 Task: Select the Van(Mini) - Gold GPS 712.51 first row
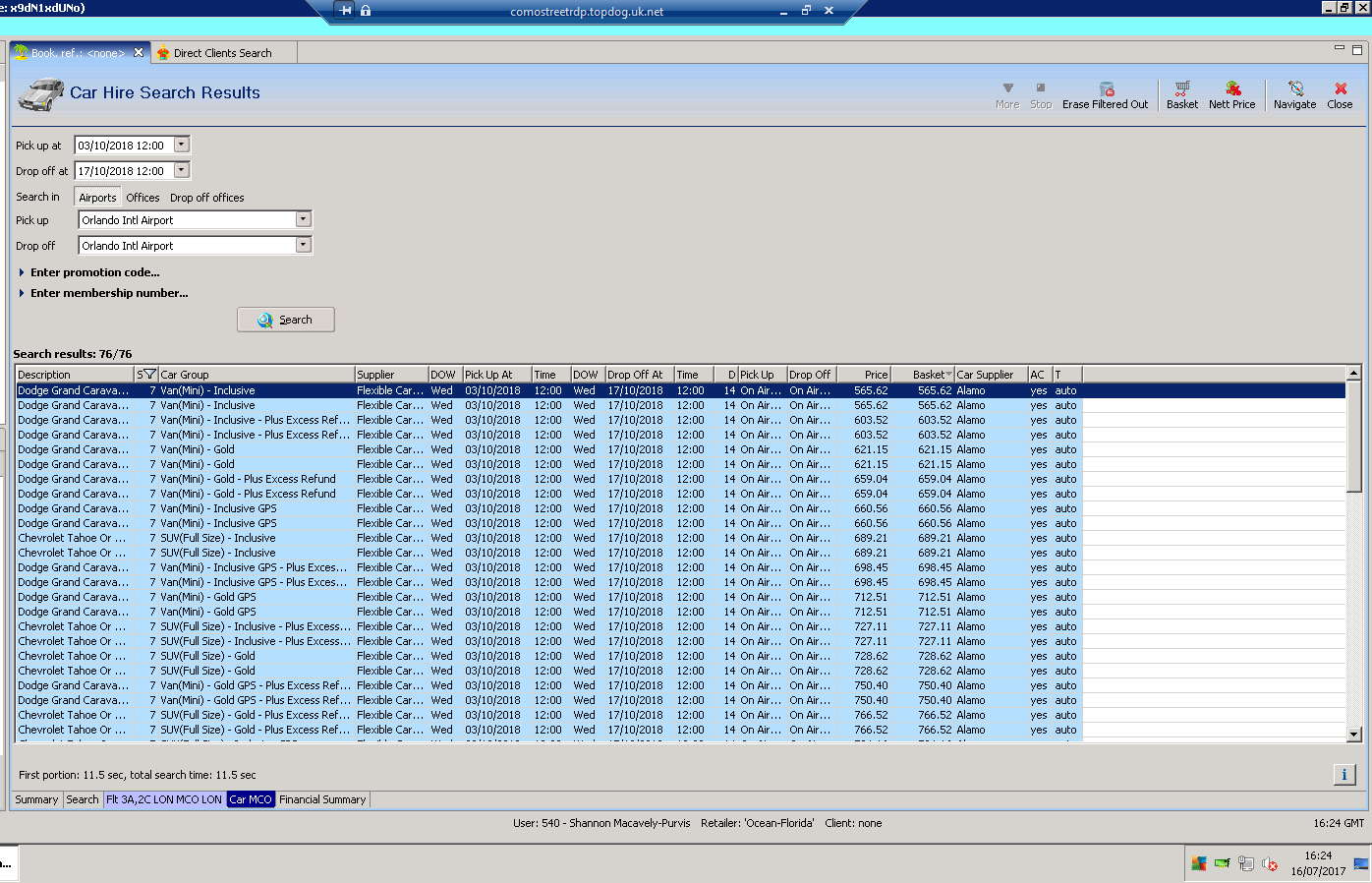pyautogui.click(x=548, y=597)
